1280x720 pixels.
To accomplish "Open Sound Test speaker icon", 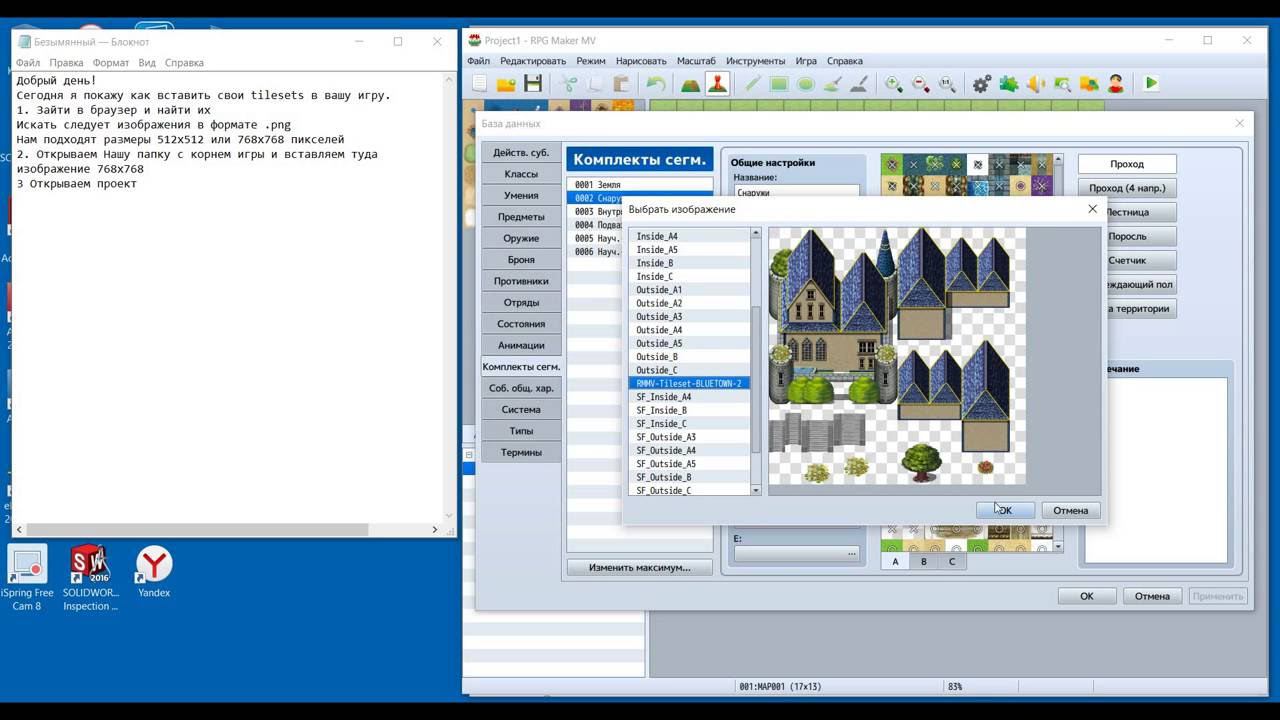I will (x=1035, y=84).
